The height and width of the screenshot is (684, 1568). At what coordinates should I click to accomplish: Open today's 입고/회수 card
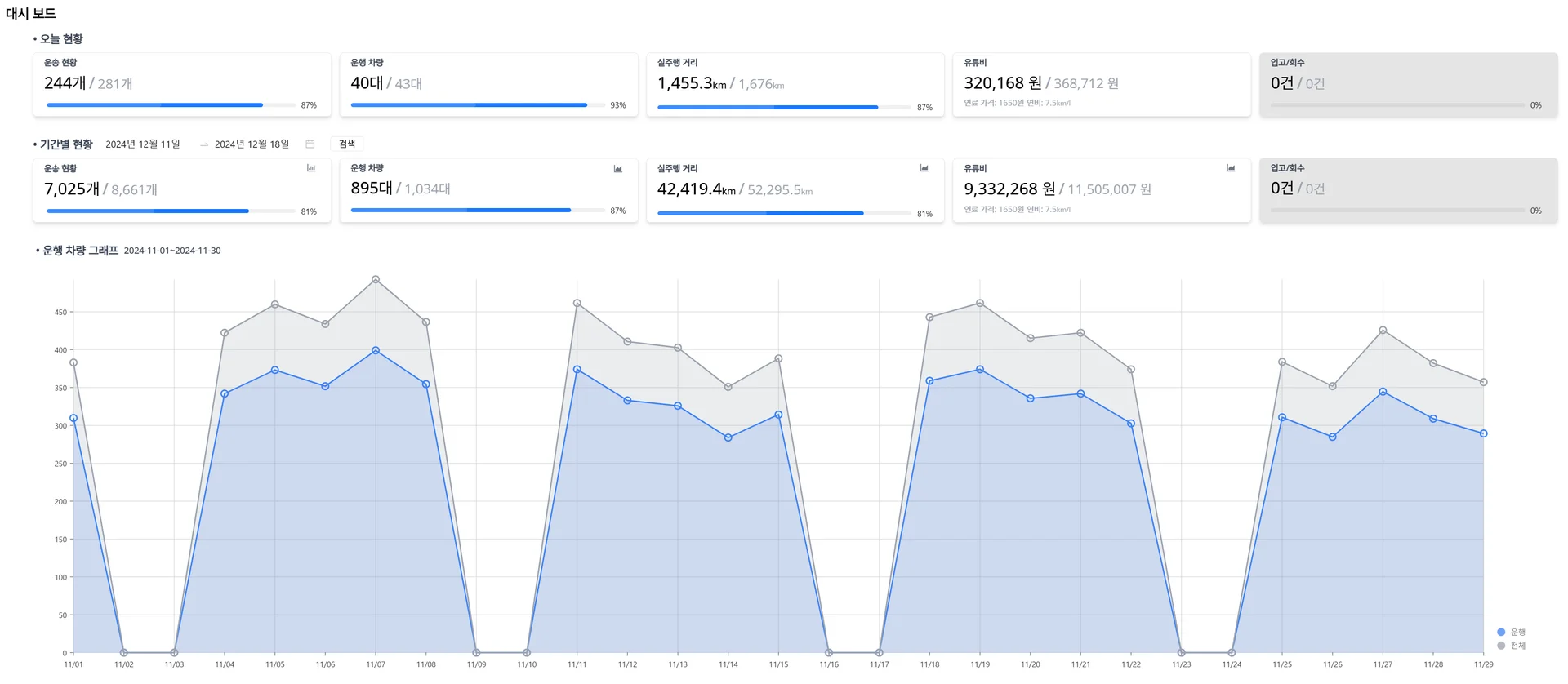tap(1408, 85)
